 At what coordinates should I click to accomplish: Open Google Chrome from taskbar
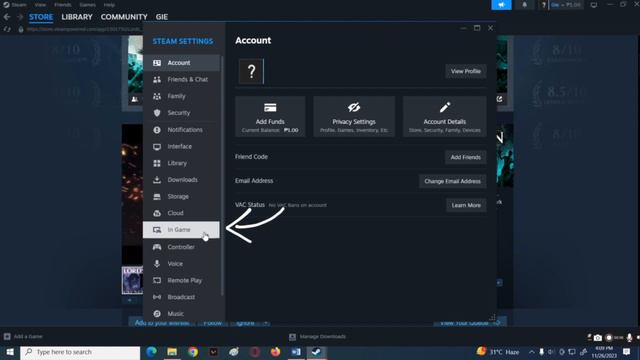pyautogui.click(x=193, y=352)
